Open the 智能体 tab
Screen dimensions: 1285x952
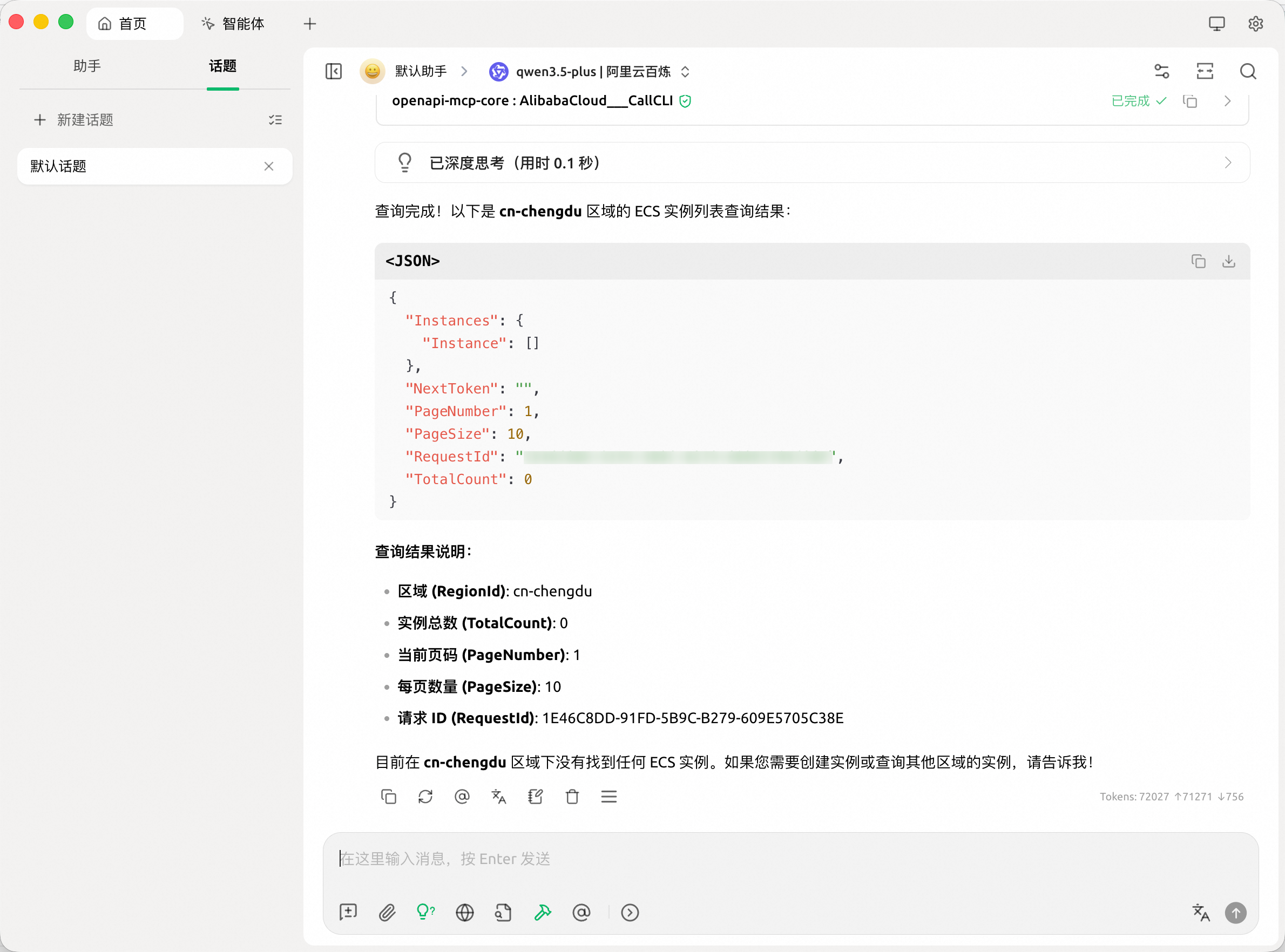[x=233, y=24]
